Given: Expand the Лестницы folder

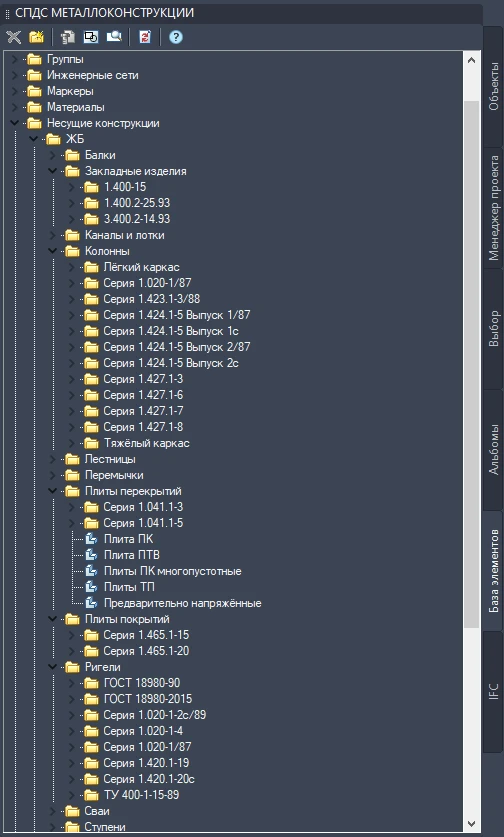Looking at the screenshot, I should 53,459.
